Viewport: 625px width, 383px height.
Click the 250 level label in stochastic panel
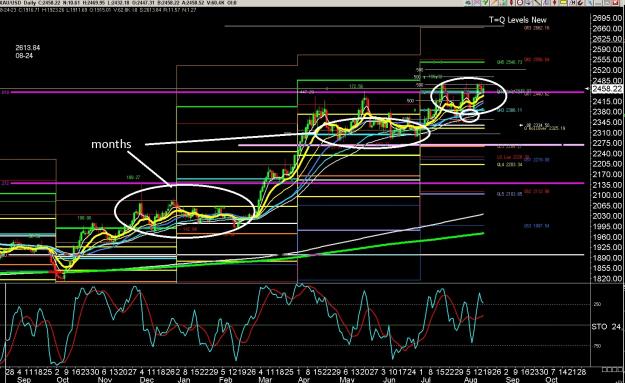pos(597,304)
